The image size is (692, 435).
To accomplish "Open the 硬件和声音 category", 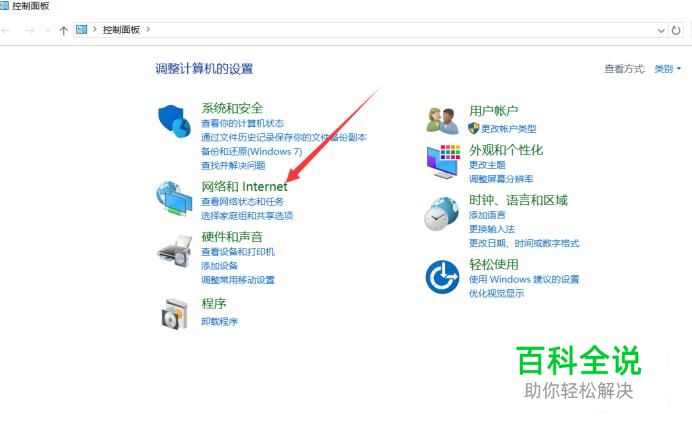I will point(232,236).
